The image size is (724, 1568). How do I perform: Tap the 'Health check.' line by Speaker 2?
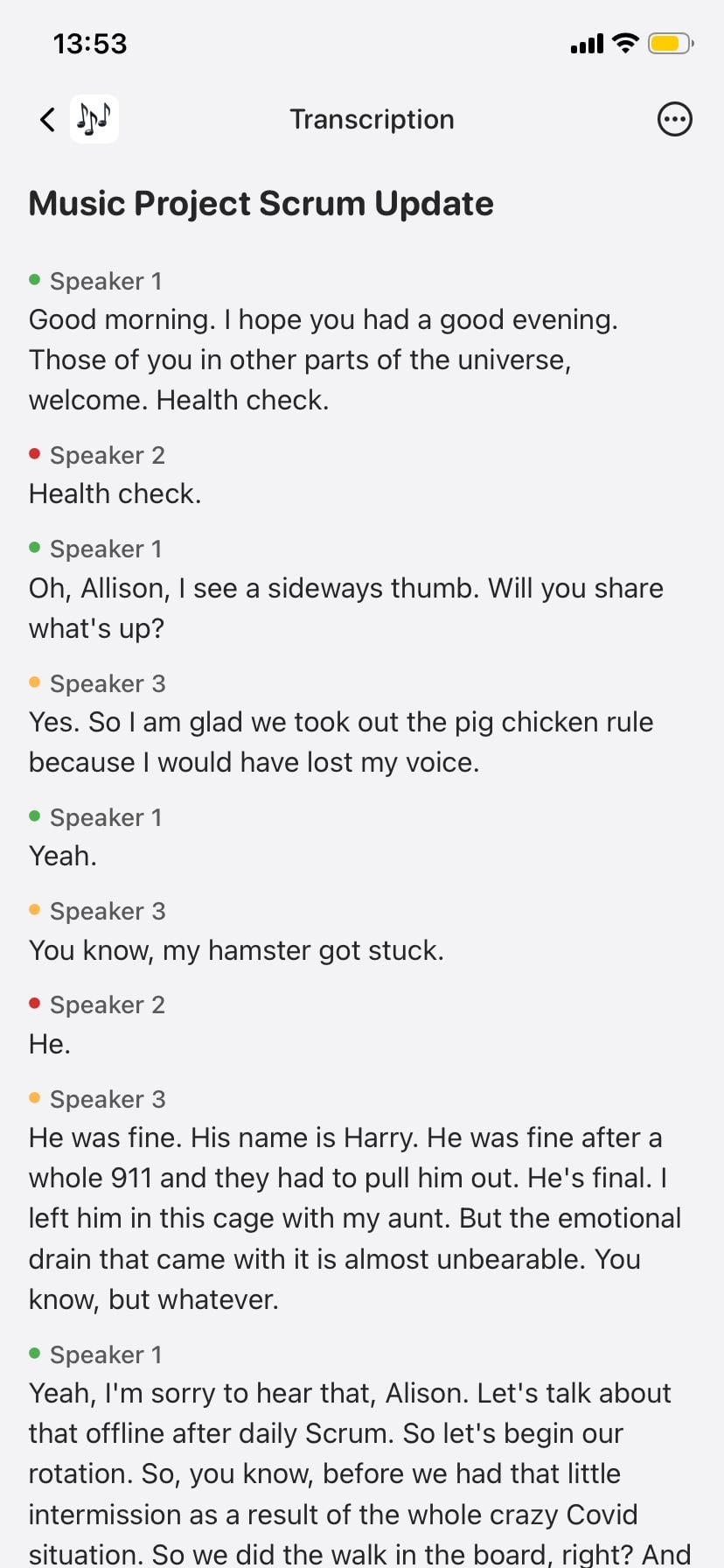[115, 493]
